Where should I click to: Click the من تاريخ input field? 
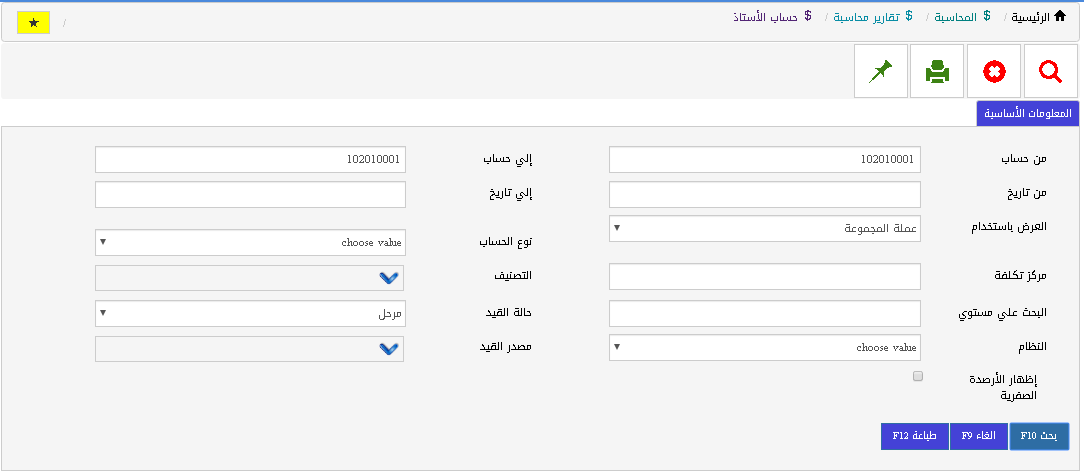click(764, 195)
